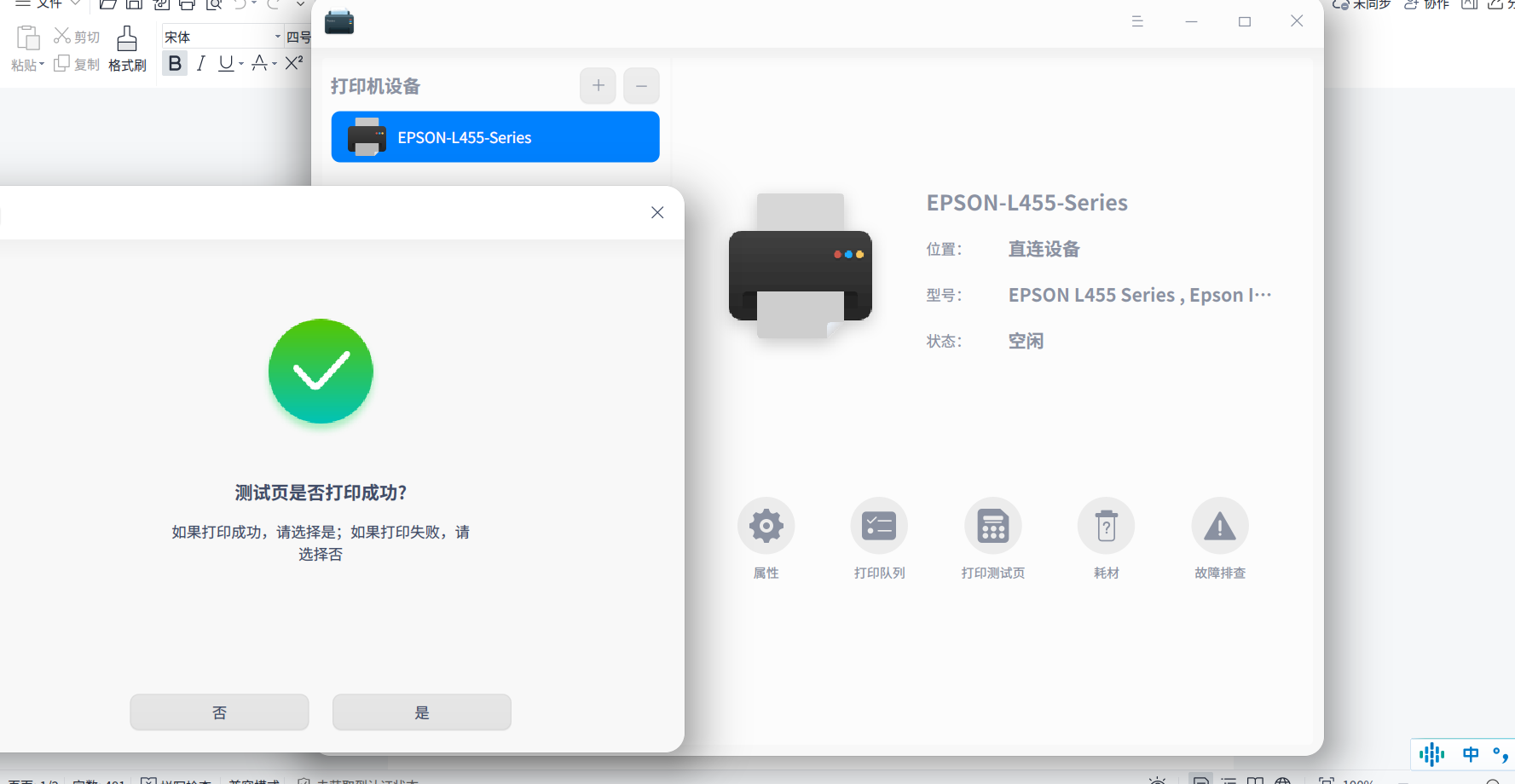
Task: Apply superscript with the X² icon
Action: [294, 61]
